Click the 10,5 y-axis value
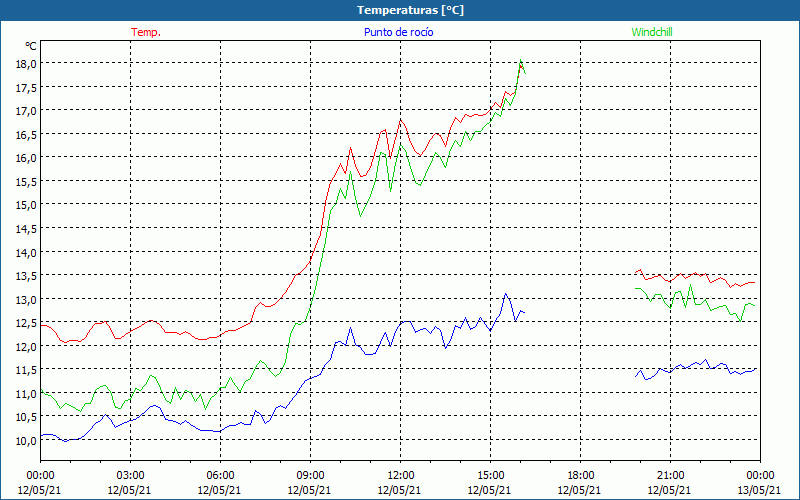The image size is (800, 500). coord(26,417)
